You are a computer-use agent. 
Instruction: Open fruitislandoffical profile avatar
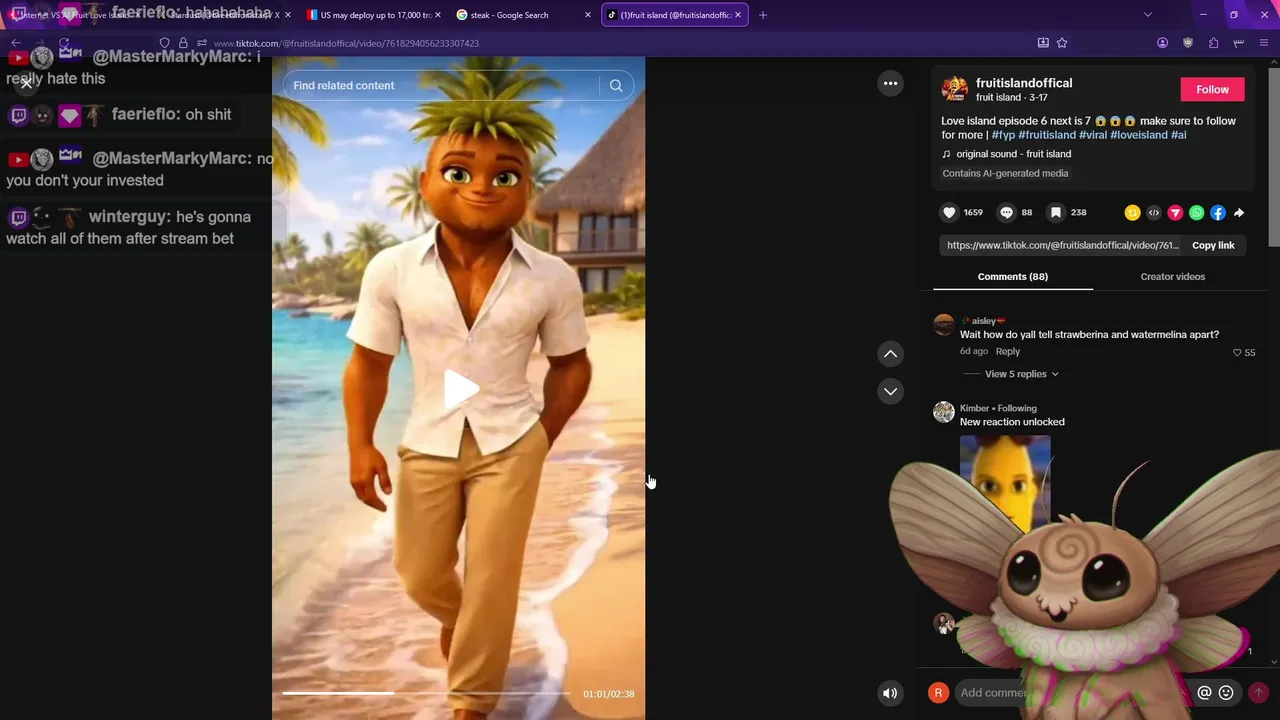tap(954, 89)
